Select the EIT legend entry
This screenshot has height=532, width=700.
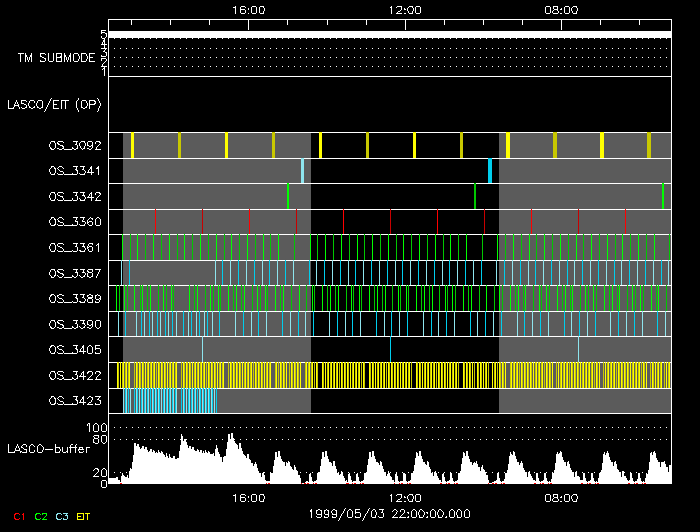click(x=84, y=516)
